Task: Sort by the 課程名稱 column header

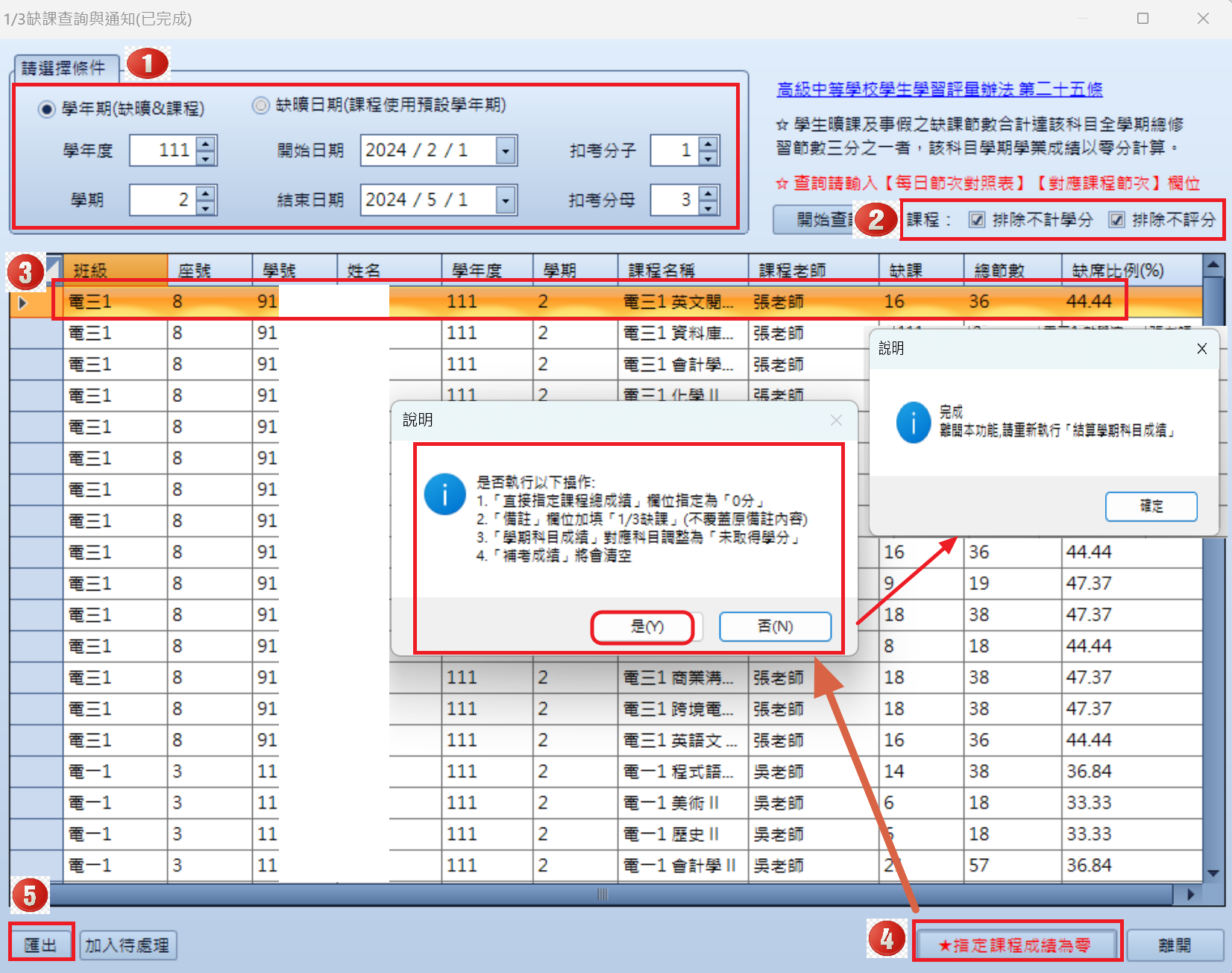Action: 683,270
